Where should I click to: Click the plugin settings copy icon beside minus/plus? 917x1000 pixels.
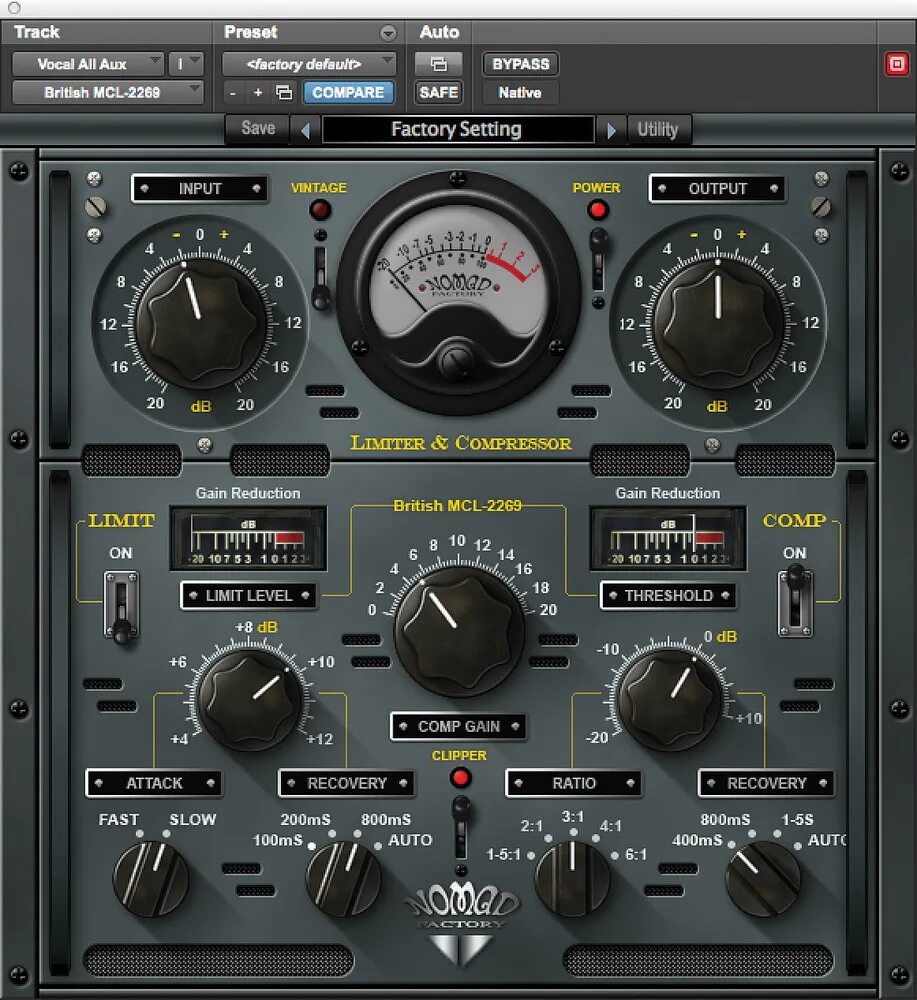pyautogui.click(x=282, y=92)
